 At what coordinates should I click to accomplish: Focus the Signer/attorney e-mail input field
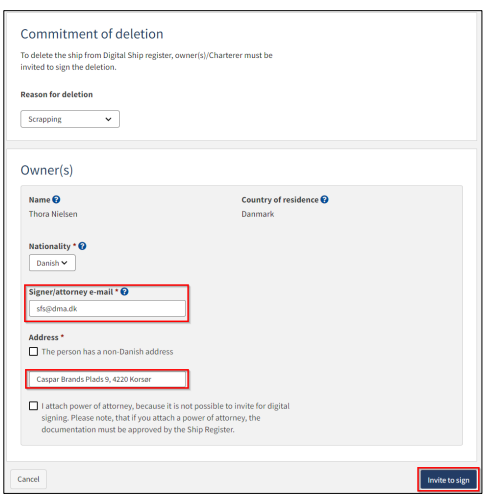(107, 308)
